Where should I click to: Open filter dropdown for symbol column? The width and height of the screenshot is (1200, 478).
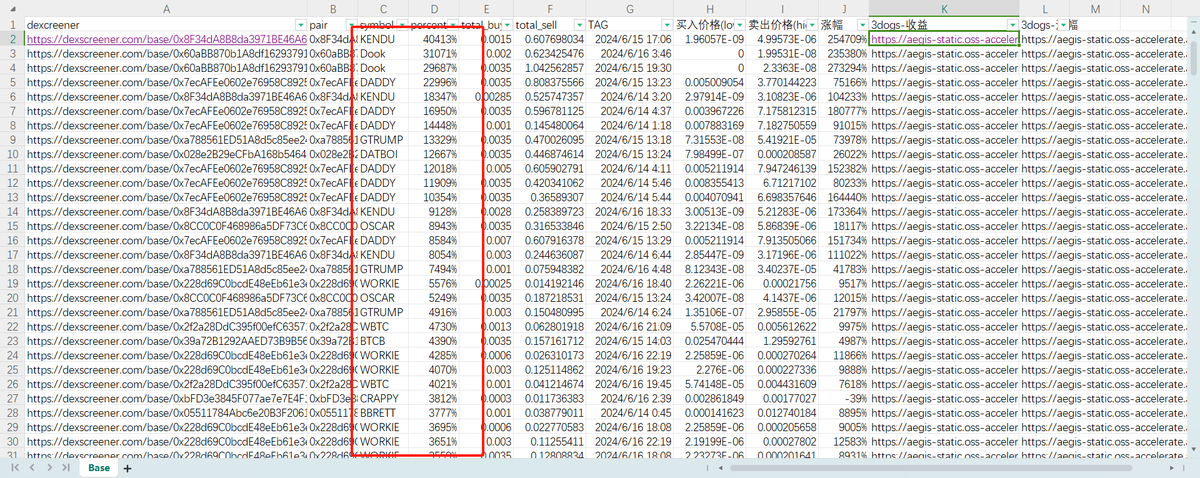coord(401,23)
